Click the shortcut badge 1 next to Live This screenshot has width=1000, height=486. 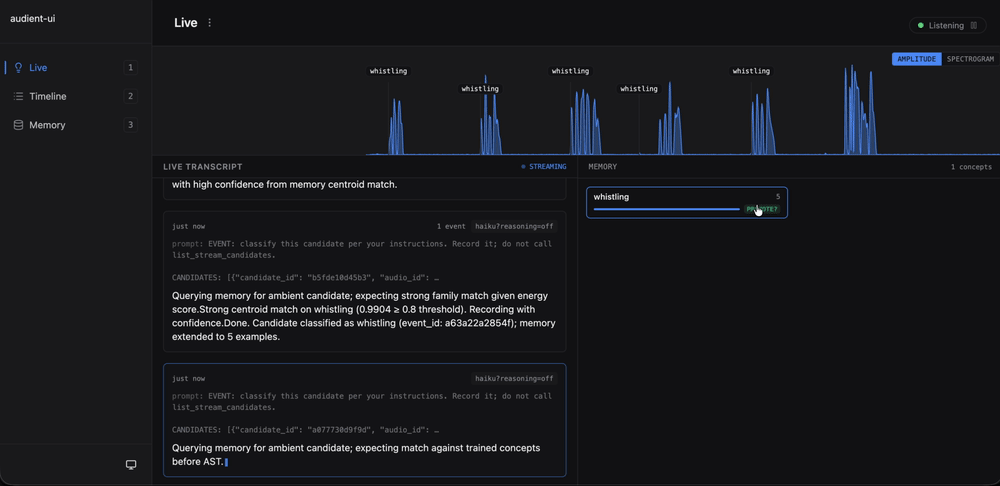point(130,68)
